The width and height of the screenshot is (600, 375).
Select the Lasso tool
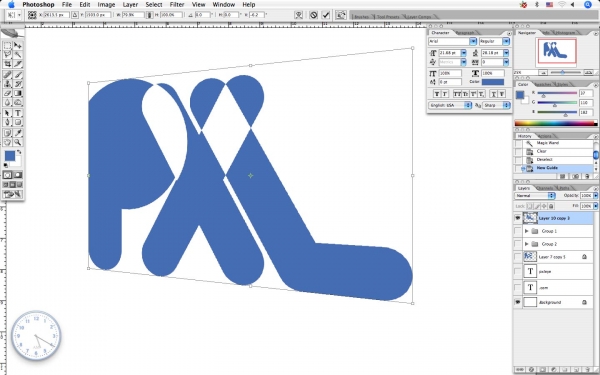click(x=7, y=55)
